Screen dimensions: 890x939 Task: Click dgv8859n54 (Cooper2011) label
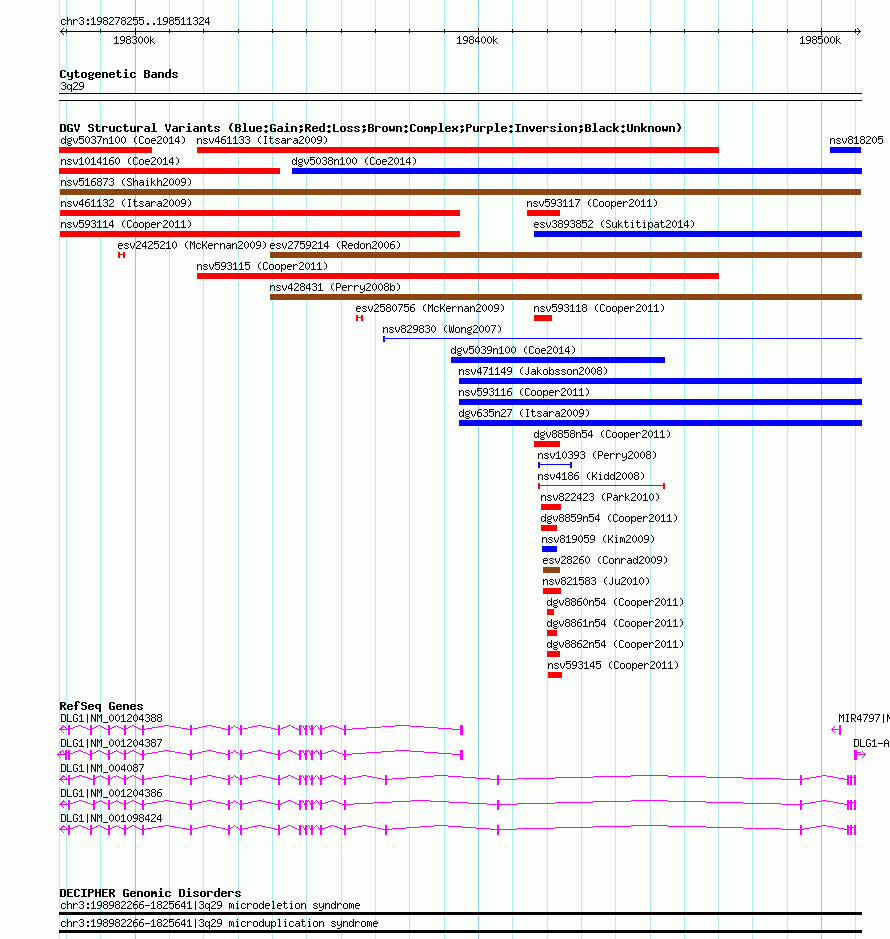(609, 517)
